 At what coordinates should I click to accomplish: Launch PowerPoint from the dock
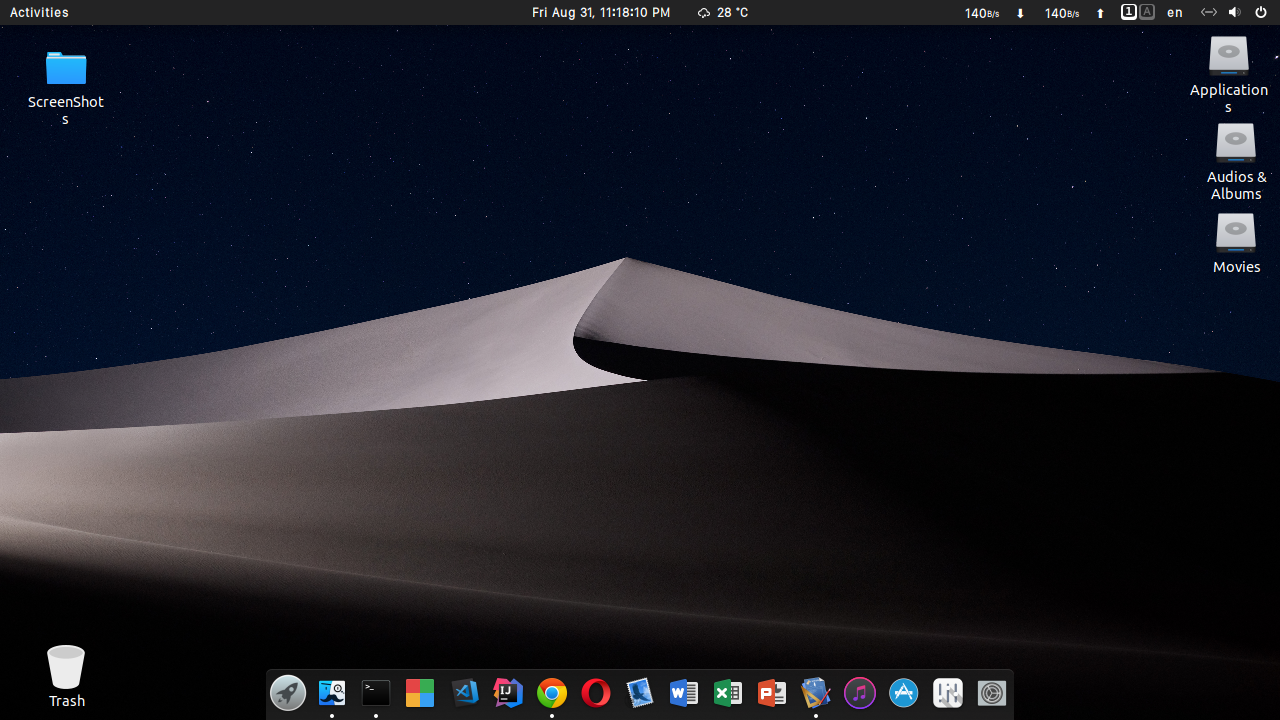772,692
